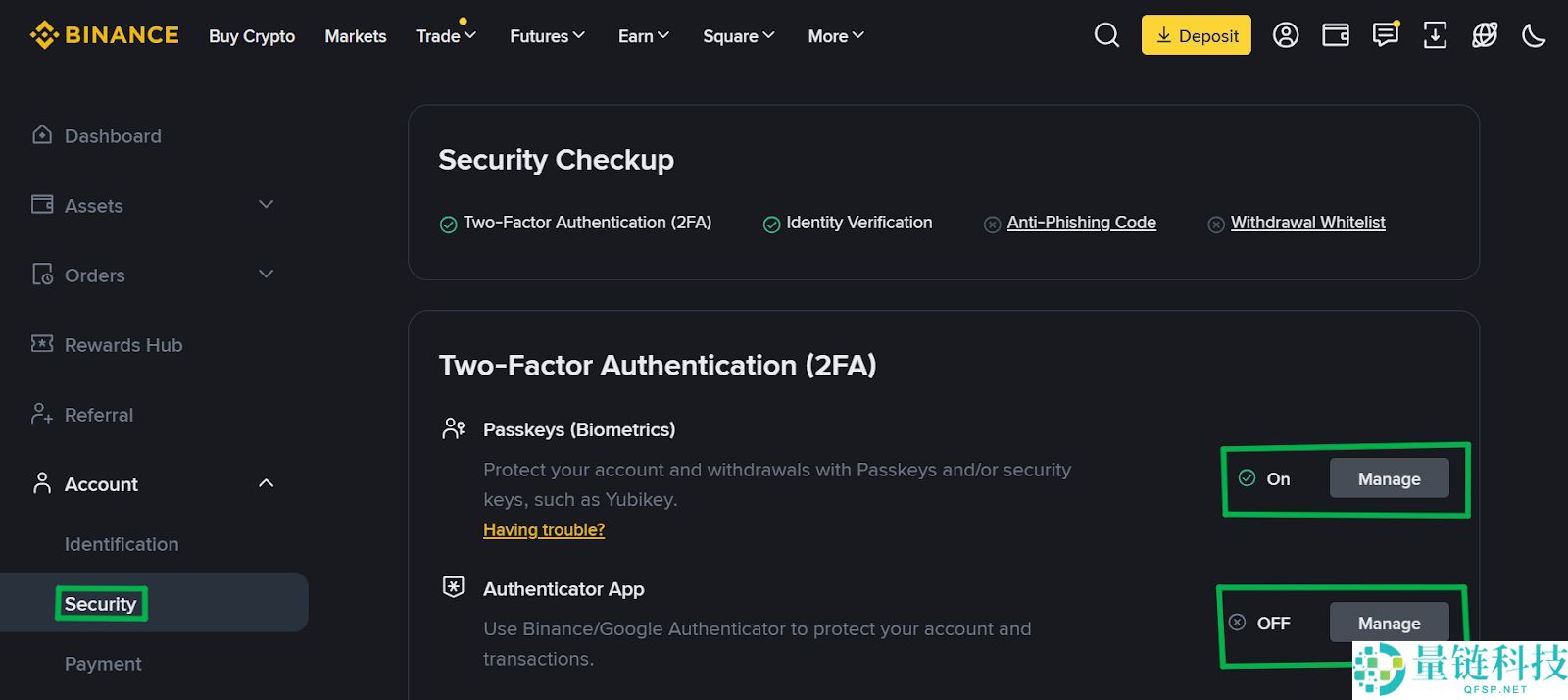Click the Binance logo
1568x700 pixels.
pos(103,34)
